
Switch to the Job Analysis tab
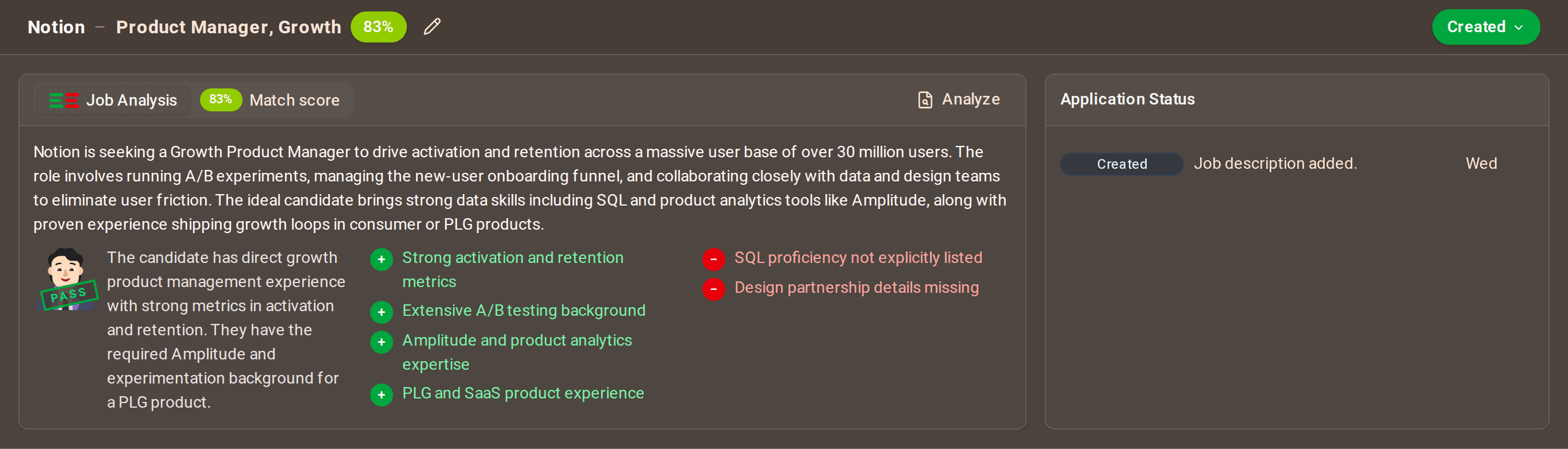113,100
